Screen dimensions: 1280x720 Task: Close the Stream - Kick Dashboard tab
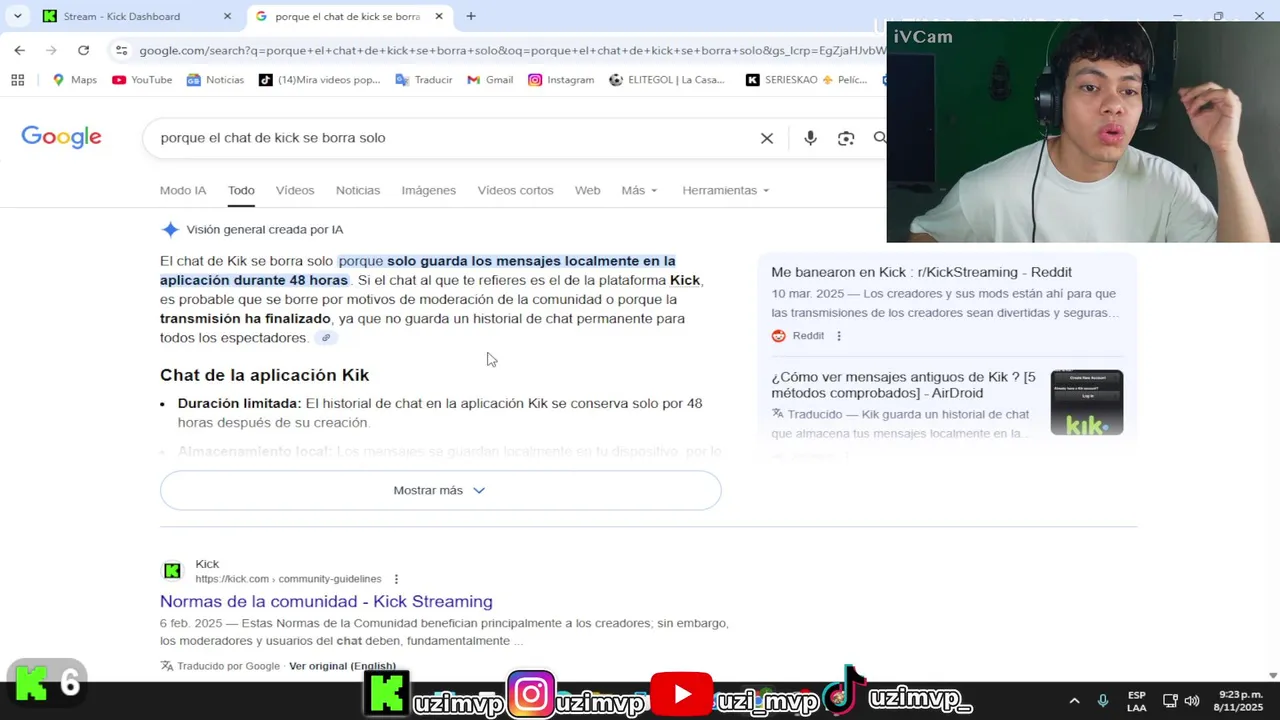tap(227, 16)
